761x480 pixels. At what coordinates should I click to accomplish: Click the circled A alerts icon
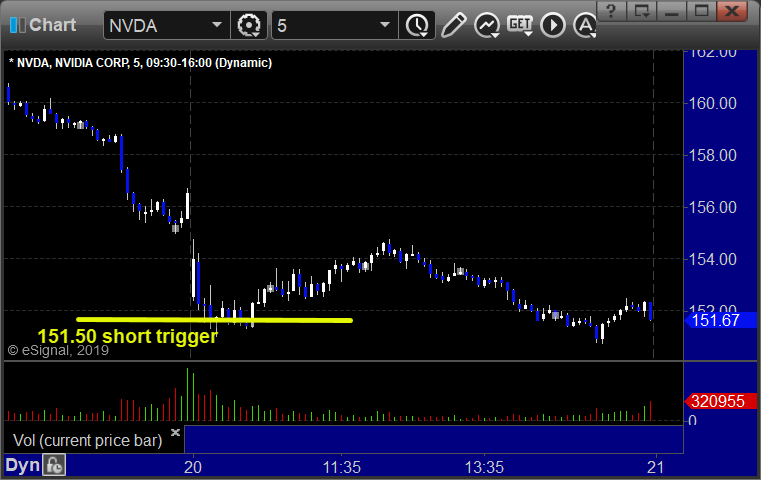584,25
